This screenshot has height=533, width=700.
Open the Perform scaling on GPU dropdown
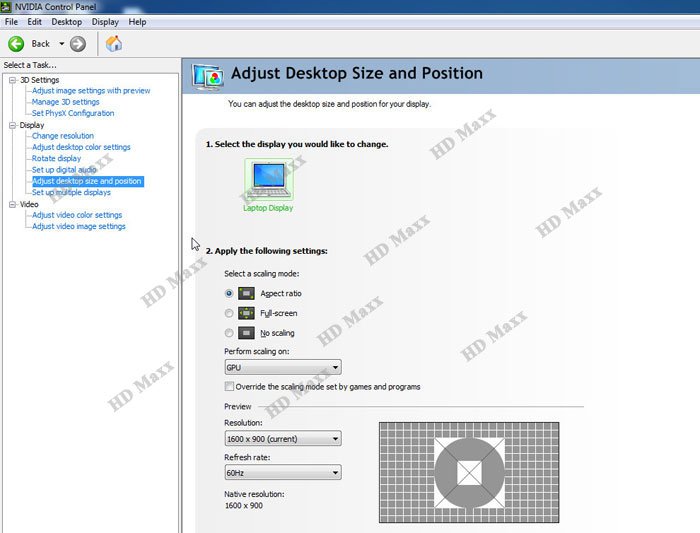pos(283,367)
